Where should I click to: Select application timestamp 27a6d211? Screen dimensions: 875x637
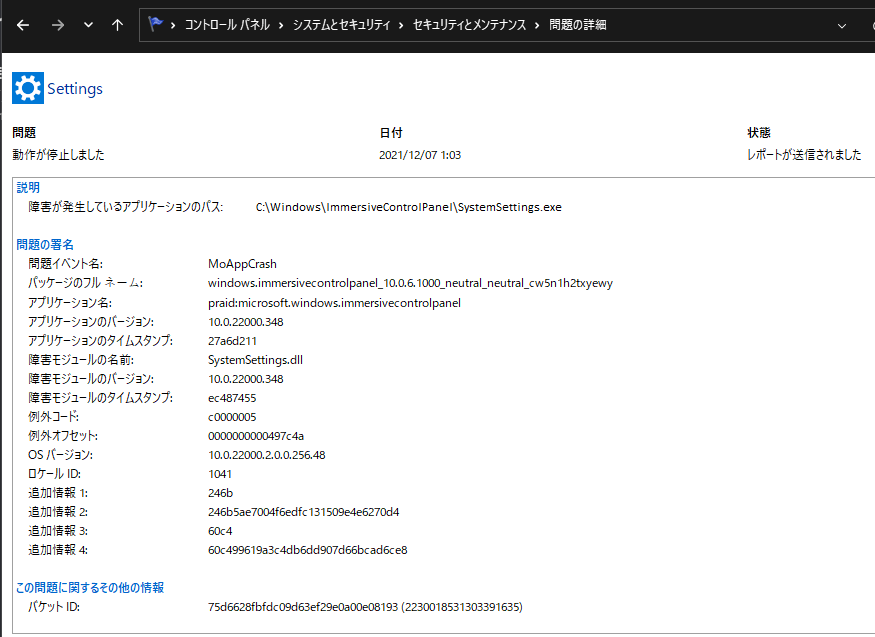click(x=232, y=341)
